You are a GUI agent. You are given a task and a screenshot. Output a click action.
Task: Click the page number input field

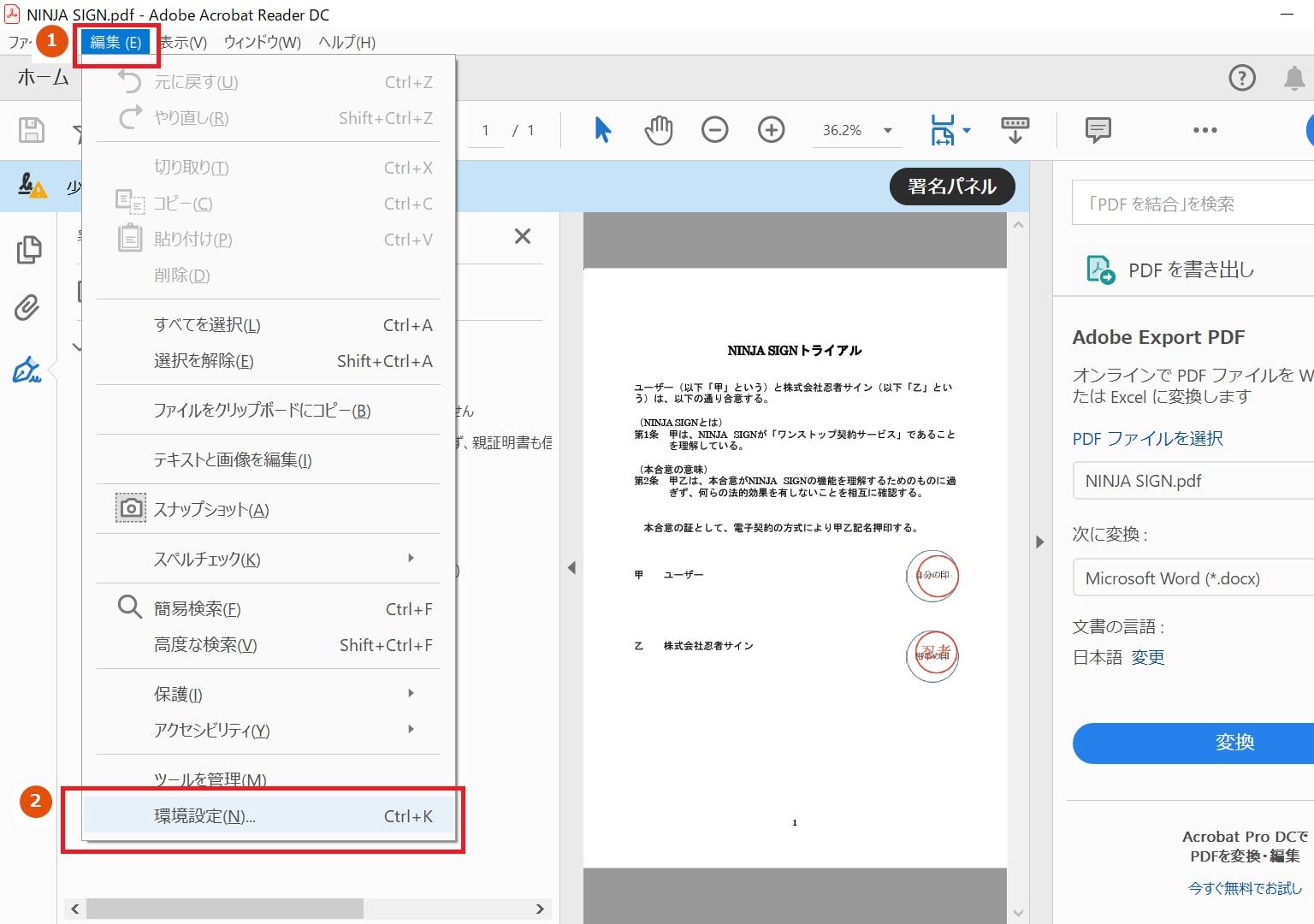tap(486, 130)
